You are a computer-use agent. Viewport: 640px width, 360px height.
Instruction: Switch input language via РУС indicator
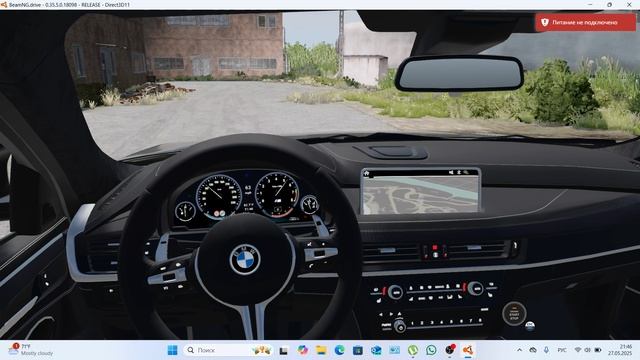point(562,350)
